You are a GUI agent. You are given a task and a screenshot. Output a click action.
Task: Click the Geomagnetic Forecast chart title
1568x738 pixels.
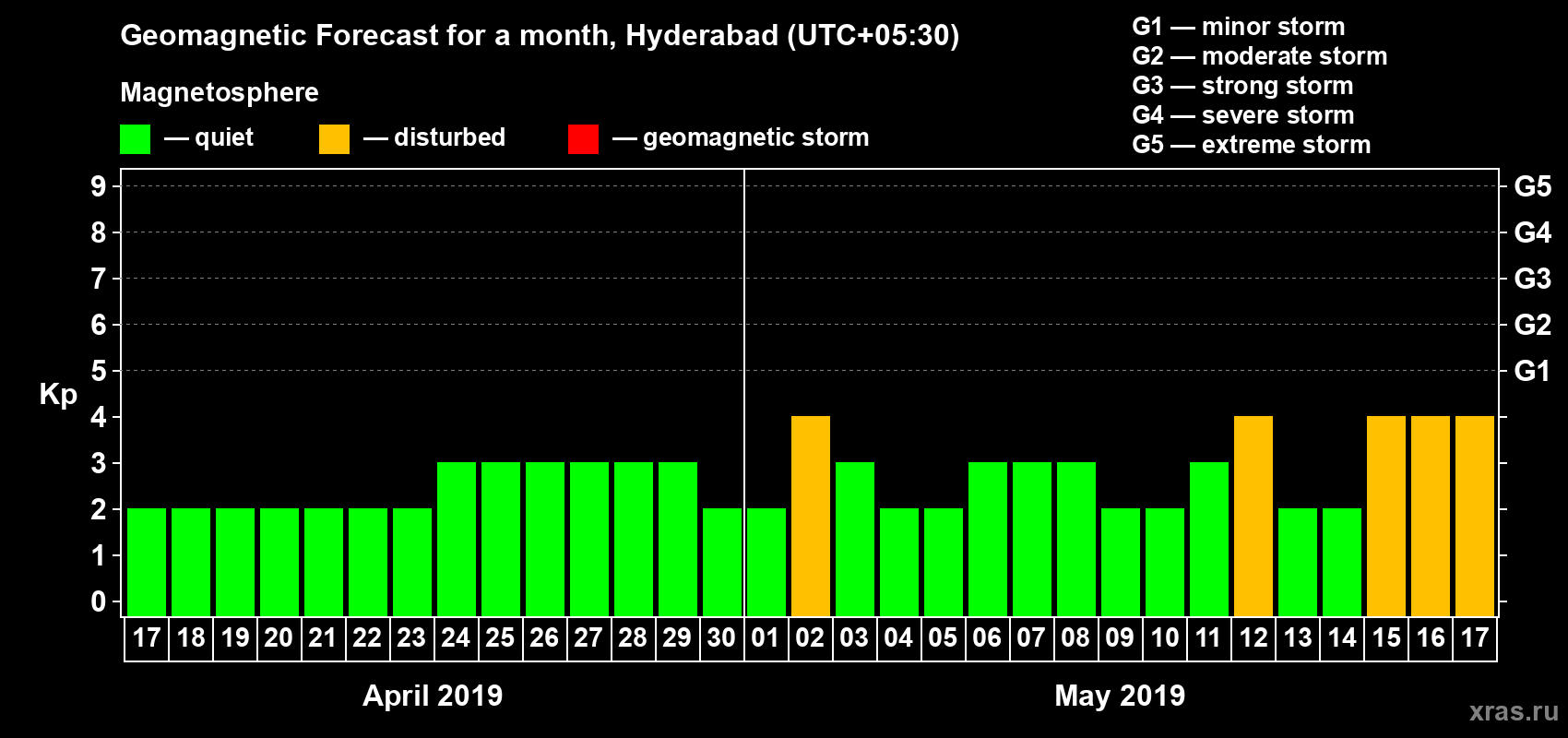[x=540, y=36]
